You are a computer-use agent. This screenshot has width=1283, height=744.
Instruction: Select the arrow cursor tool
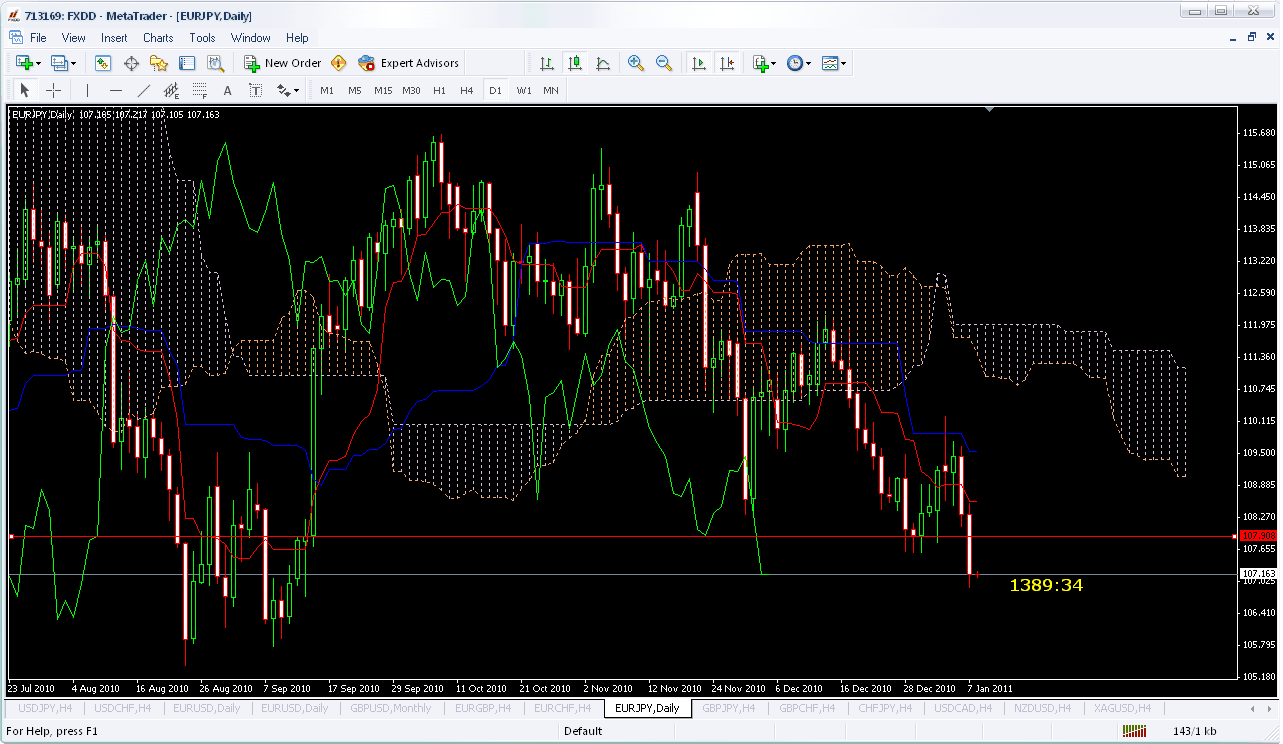pos(25,90)
